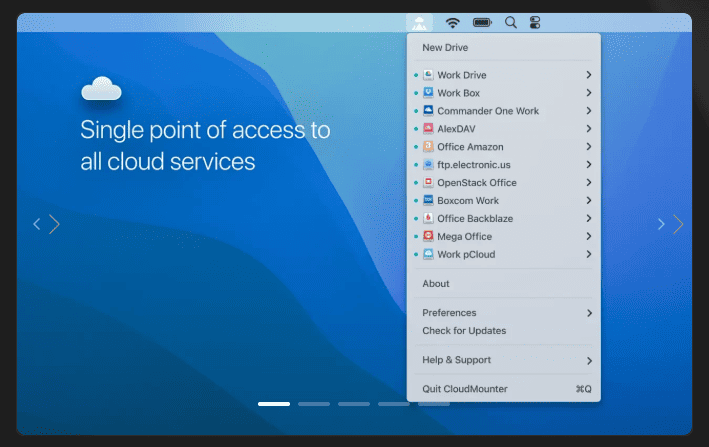The height and width of the screenshot is (447, 709).
Task: Open the About menu entry
Action: [x=435, y=283]
